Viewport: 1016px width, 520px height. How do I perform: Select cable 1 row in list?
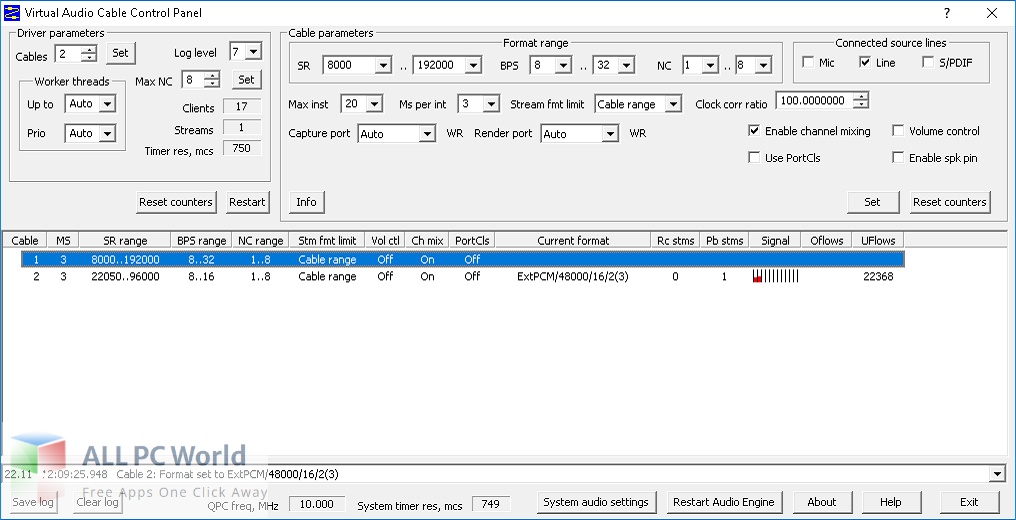point(463,260)
